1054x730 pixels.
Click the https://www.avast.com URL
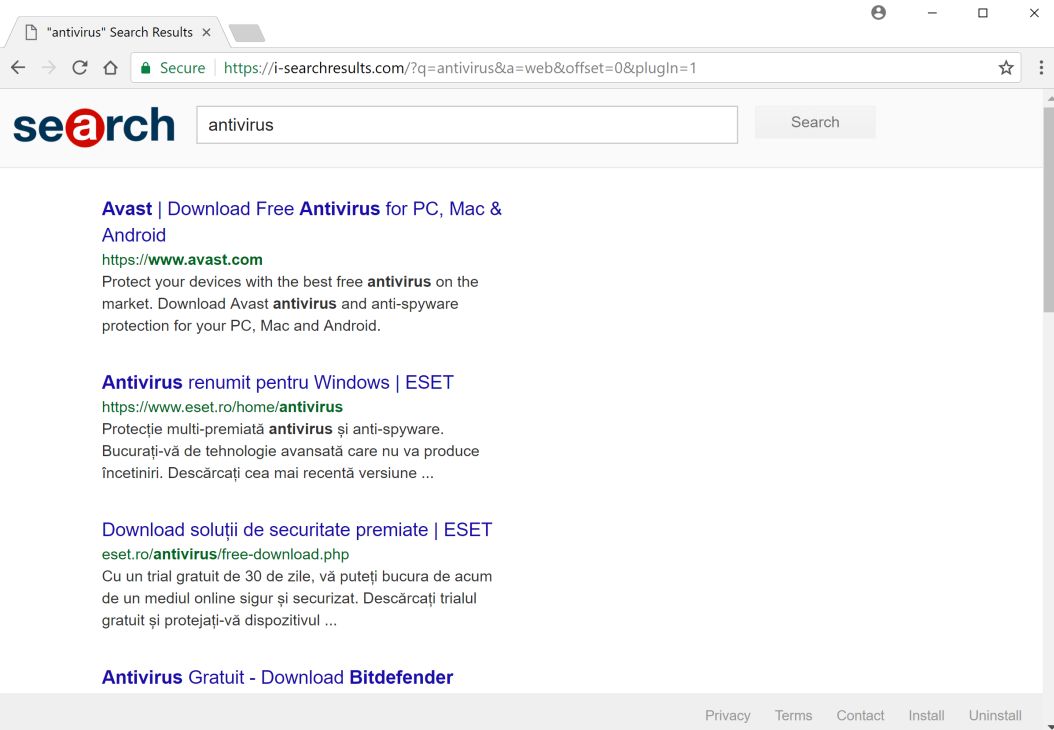(182, 259)
